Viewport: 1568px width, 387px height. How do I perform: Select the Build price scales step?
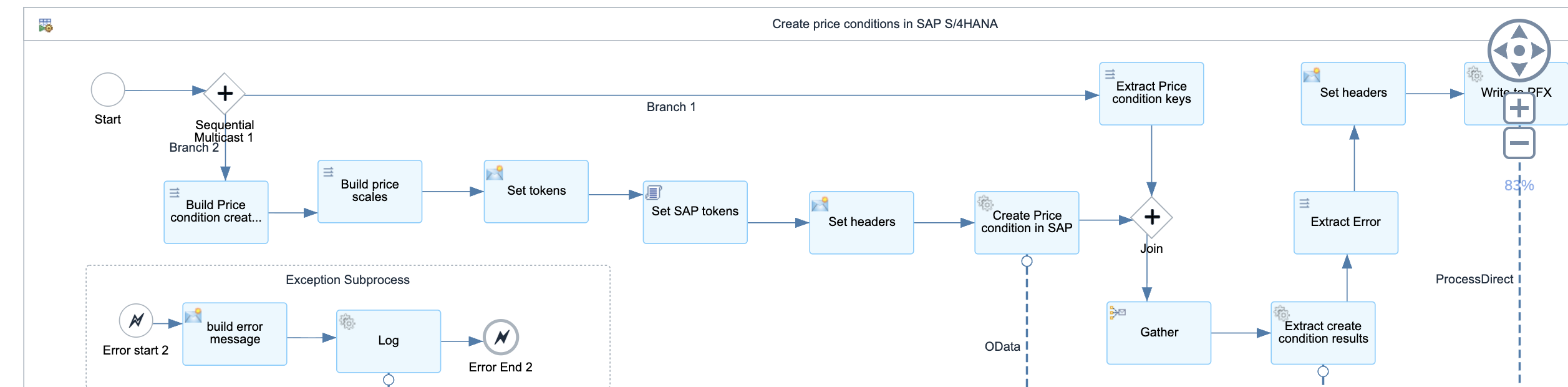[x=370, y=192]
